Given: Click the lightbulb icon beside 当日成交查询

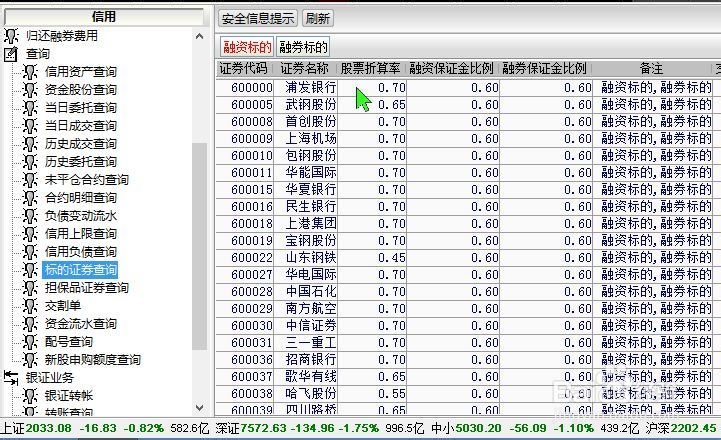Looking at the screenshot, I should (x=30, y=126).
